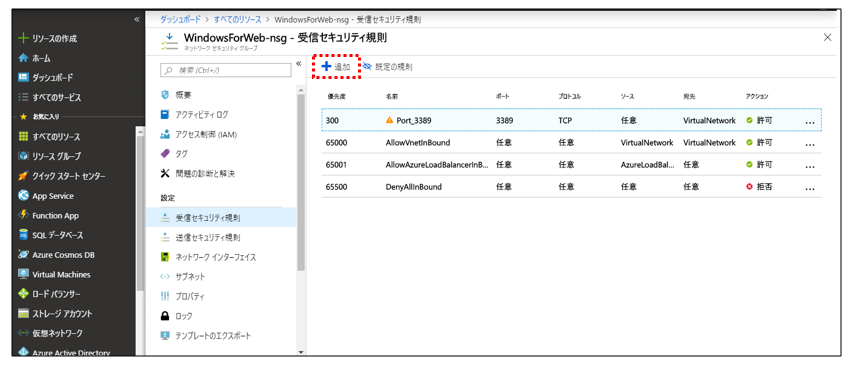Open the Virtual Machines monitor icon

[x=23, y=274]
